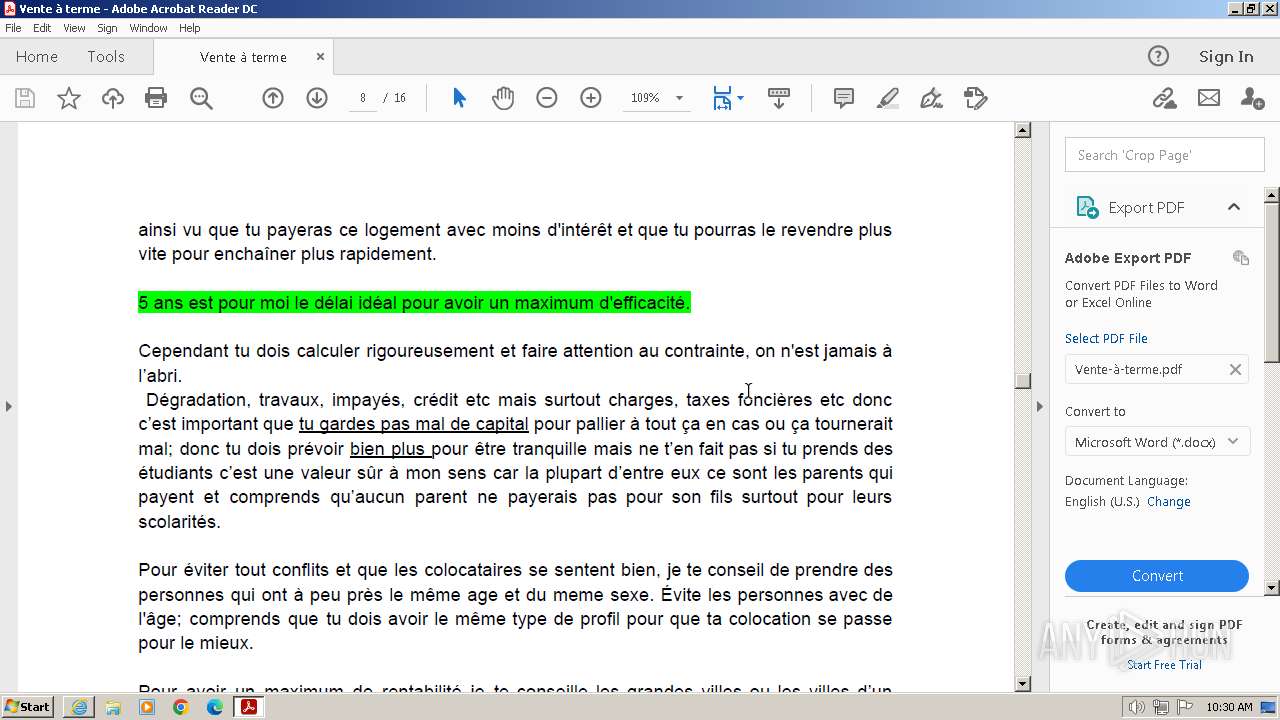The image size is (1280, 720).
Task: Activate the Hand pan tool
Action: 503,98
